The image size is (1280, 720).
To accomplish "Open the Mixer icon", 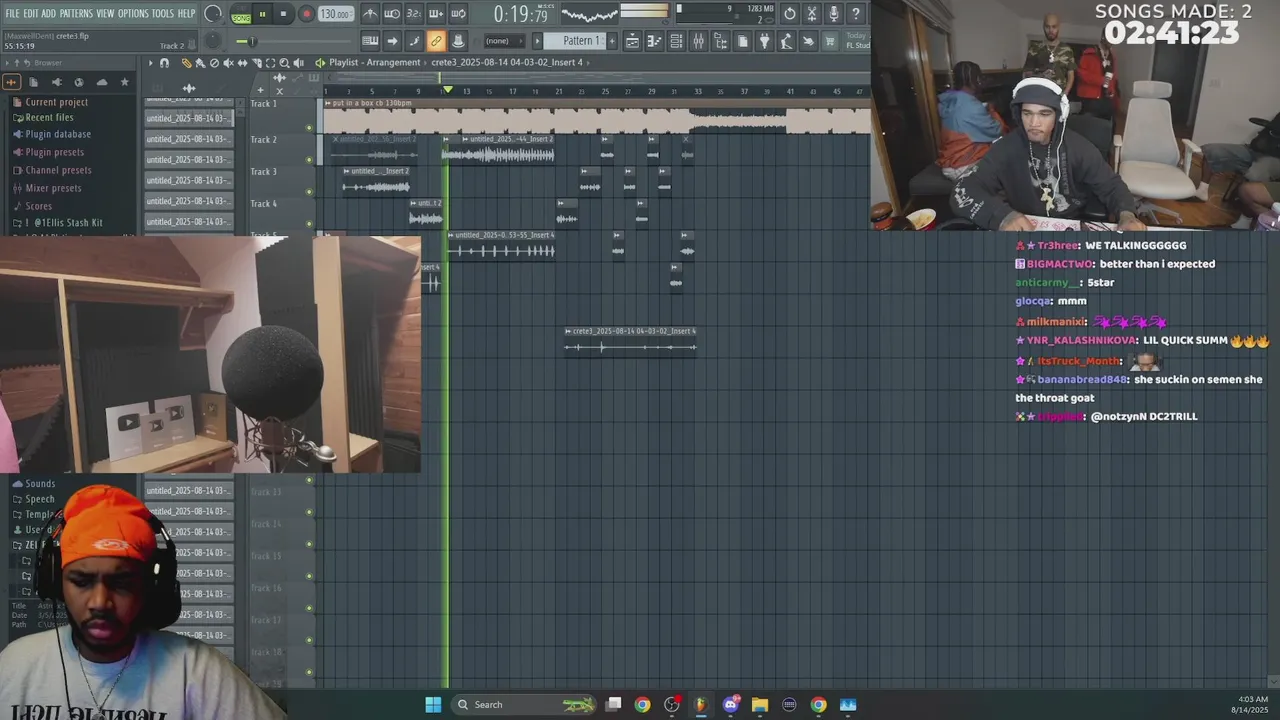I will pos(698,41).
